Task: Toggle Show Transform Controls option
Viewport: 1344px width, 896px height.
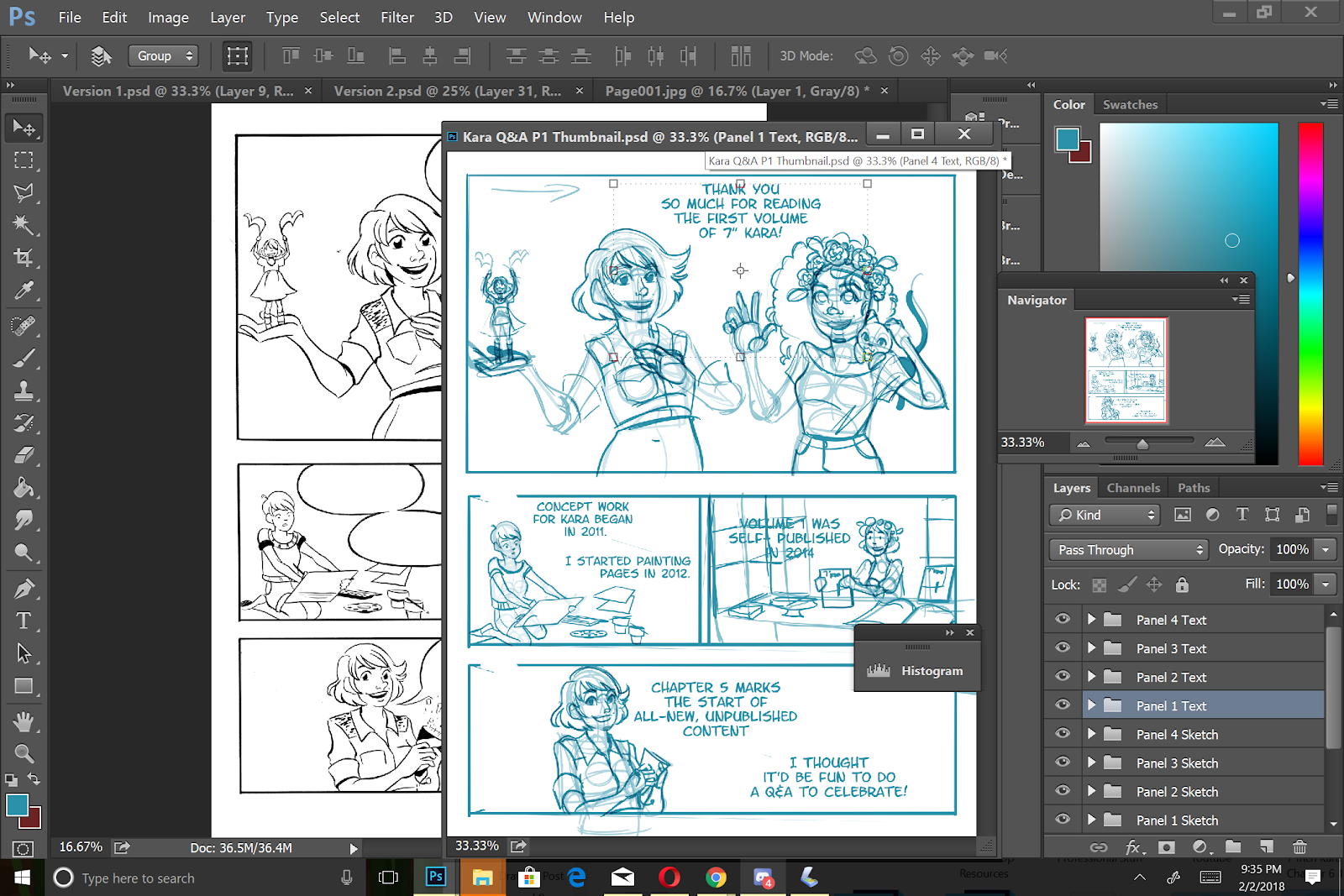Action: click(238, 56)
